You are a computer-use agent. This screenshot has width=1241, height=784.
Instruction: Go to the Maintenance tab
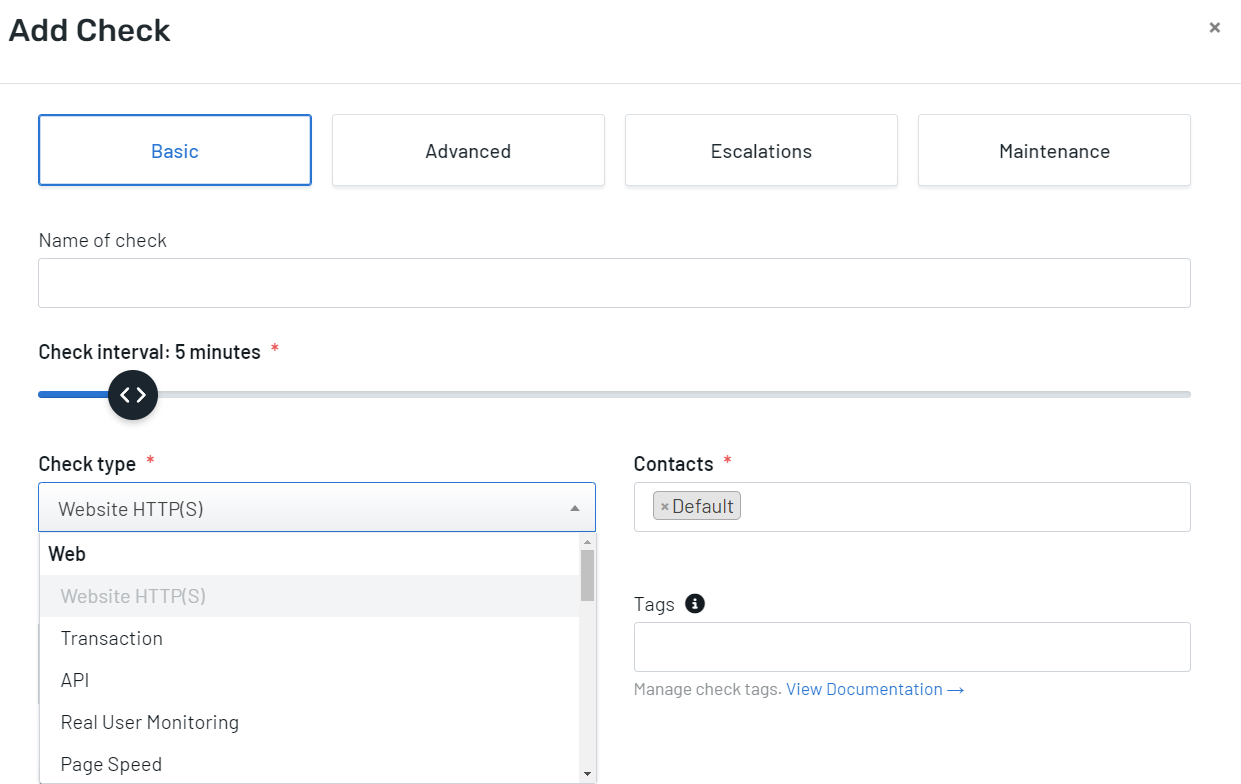pyautogui.click(x=1054, y=150)
